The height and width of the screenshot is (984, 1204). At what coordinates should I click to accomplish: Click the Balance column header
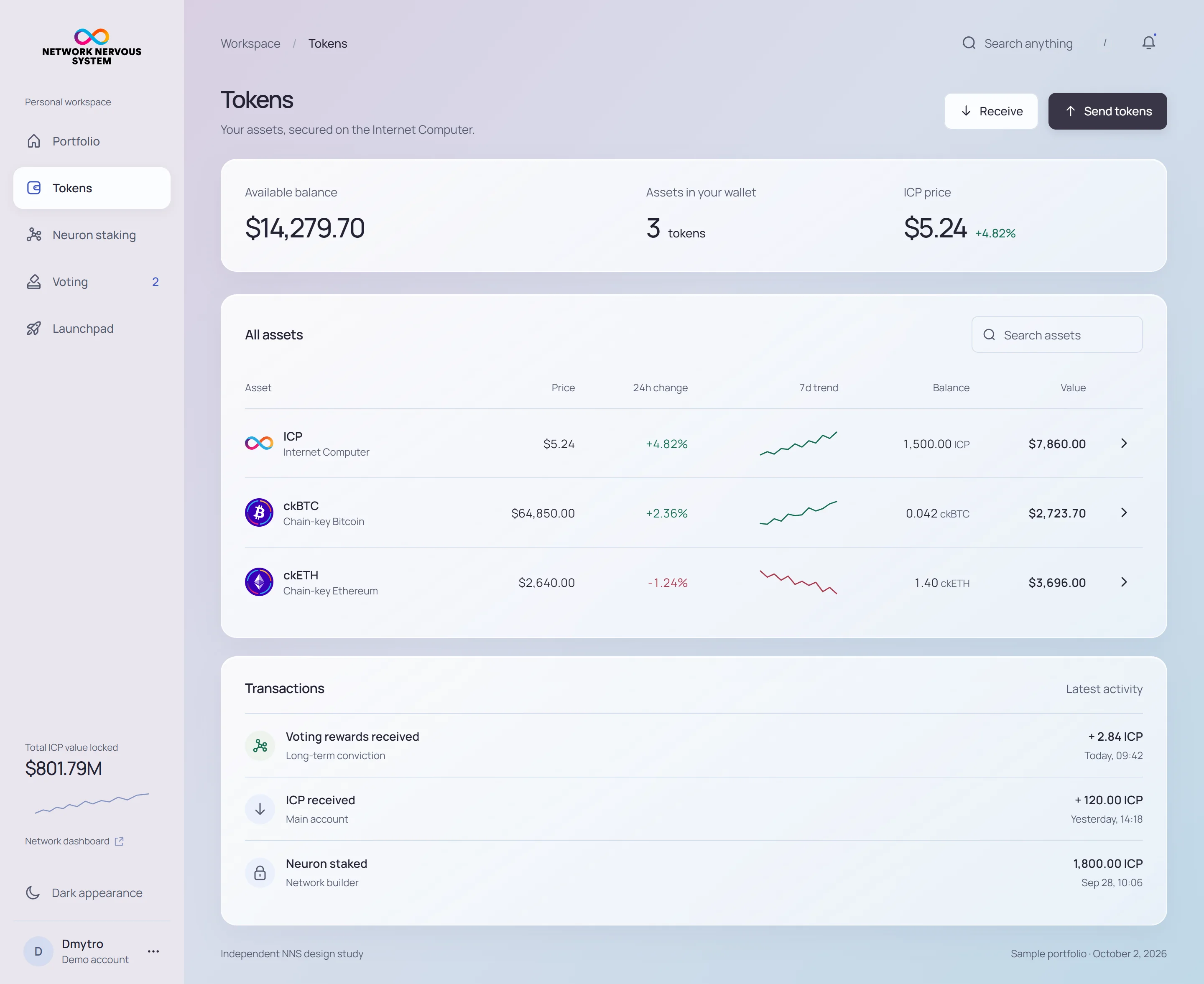pyautogui.click(x=951, y=387)
